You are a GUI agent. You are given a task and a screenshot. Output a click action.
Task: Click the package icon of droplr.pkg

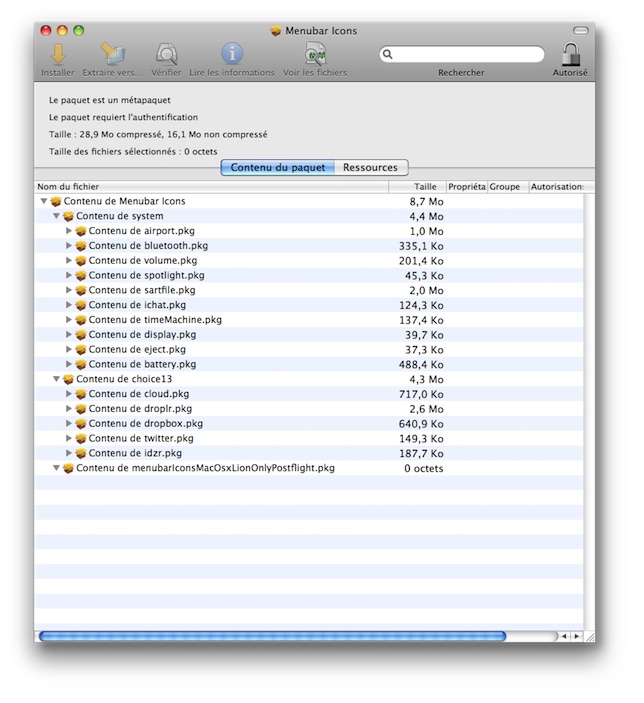tap(81, 409)
